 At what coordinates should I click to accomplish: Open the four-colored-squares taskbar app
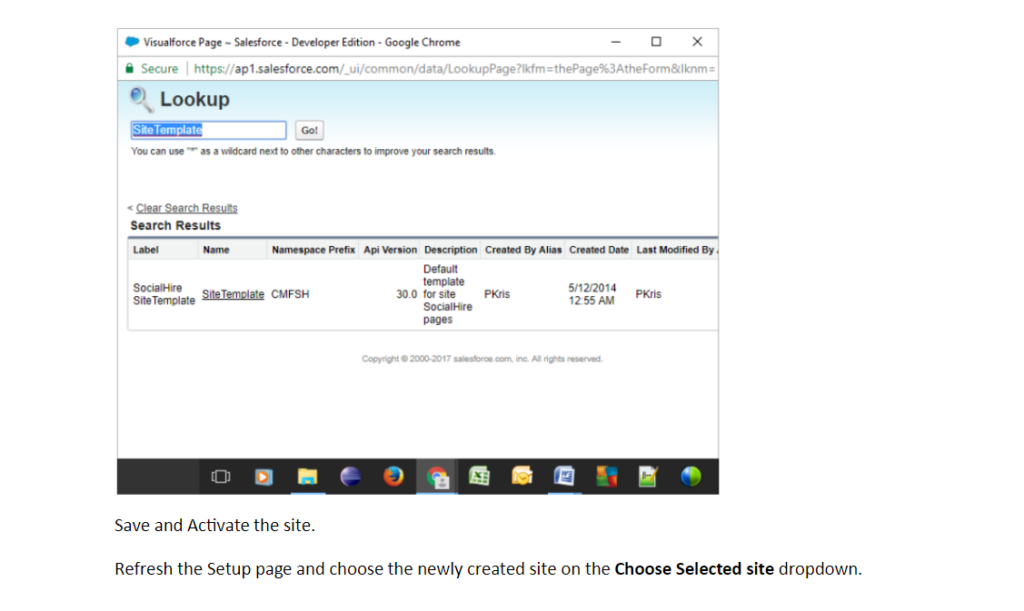607,477
